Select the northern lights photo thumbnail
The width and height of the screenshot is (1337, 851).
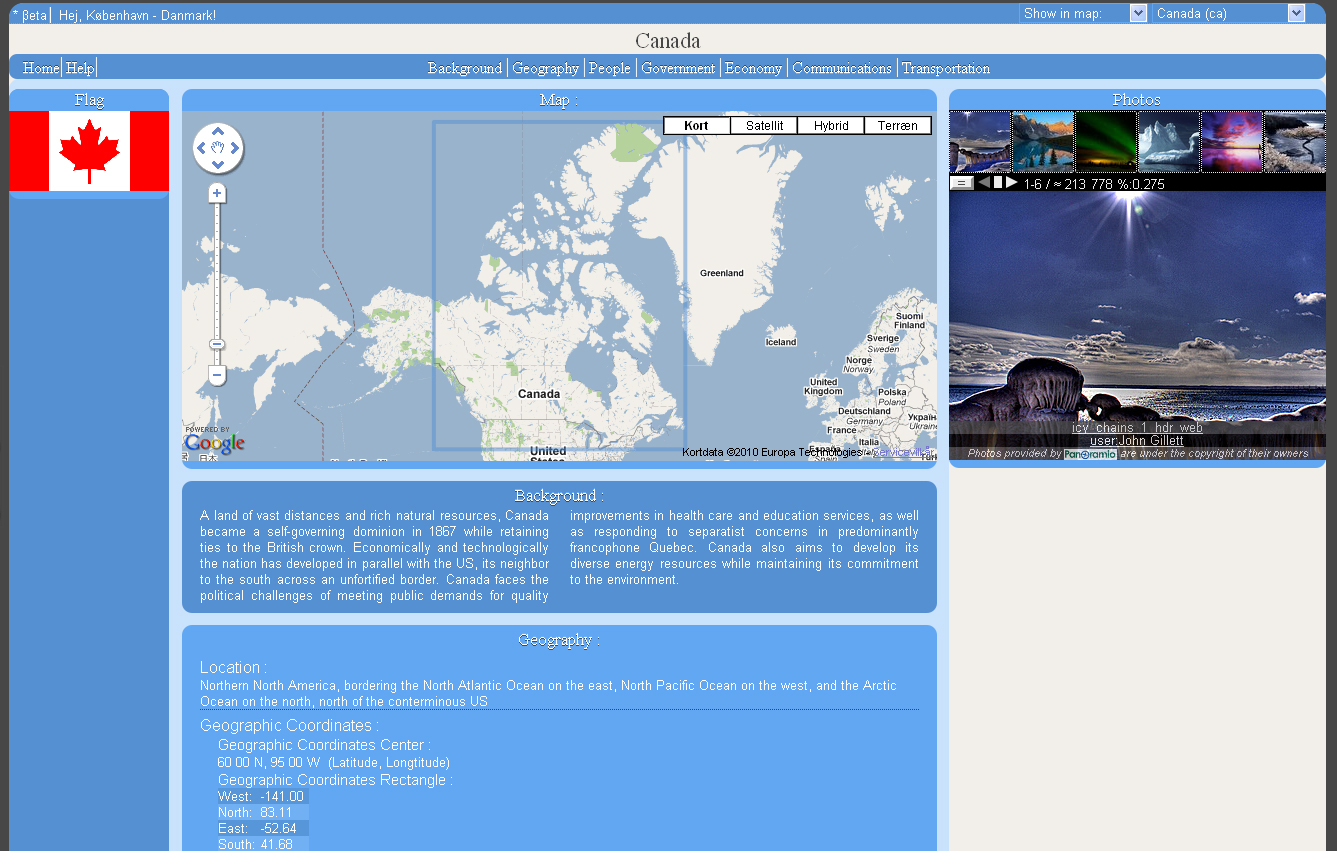click(1105, 142)
